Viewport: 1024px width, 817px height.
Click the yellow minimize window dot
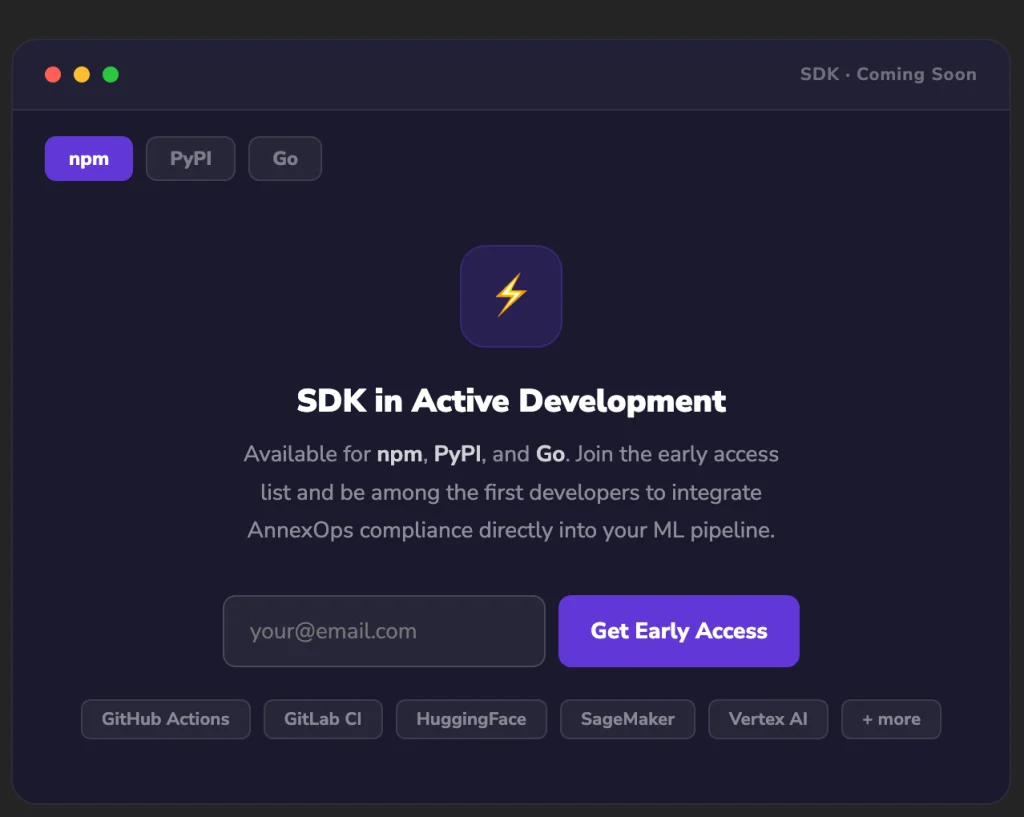coord(82,74)
